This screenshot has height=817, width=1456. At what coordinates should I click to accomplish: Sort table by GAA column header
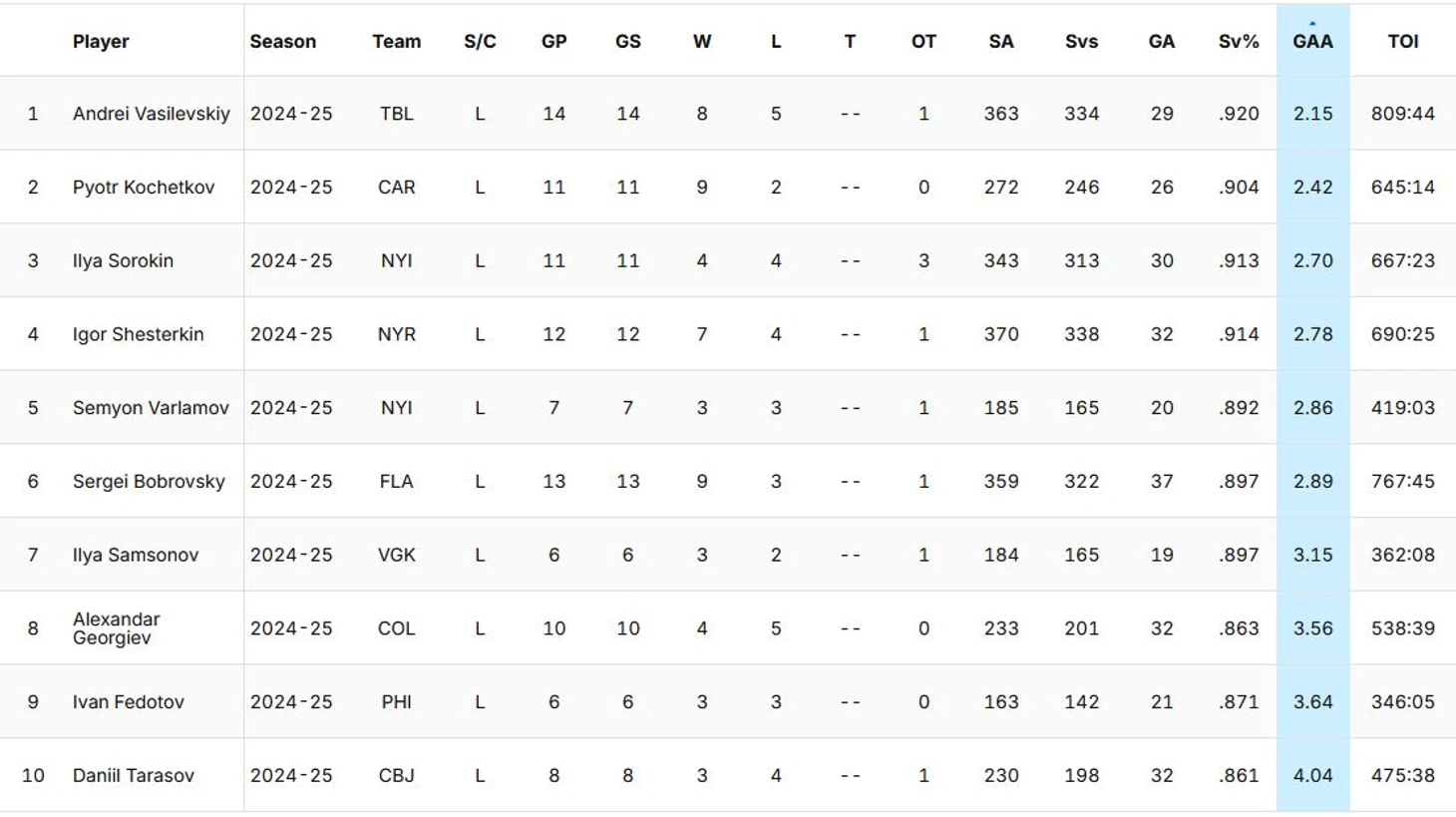1312,42
